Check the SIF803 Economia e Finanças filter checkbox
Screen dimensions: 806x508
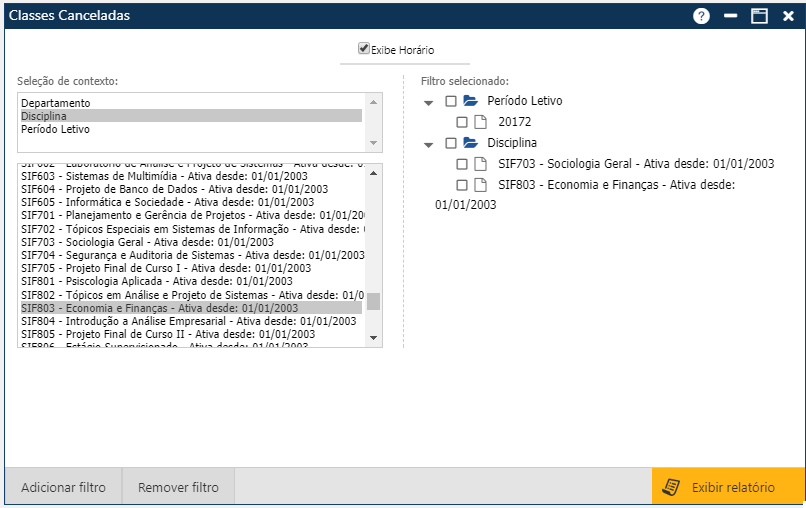click(x=462, y=185)
